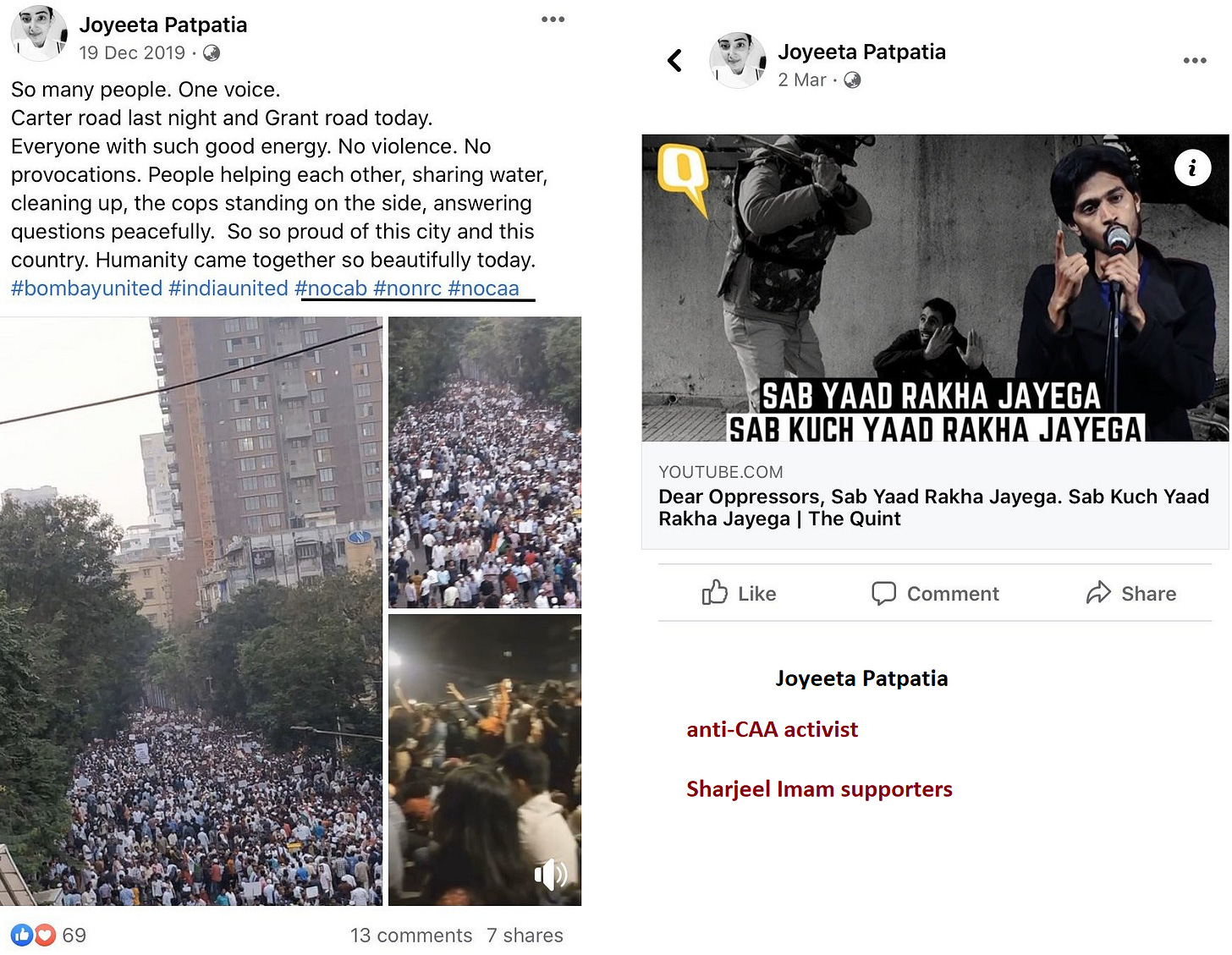Viewport: 1232px width, 955px height.
Task: Open the #bombayunited hashtag
Action: tap(86, 288)
